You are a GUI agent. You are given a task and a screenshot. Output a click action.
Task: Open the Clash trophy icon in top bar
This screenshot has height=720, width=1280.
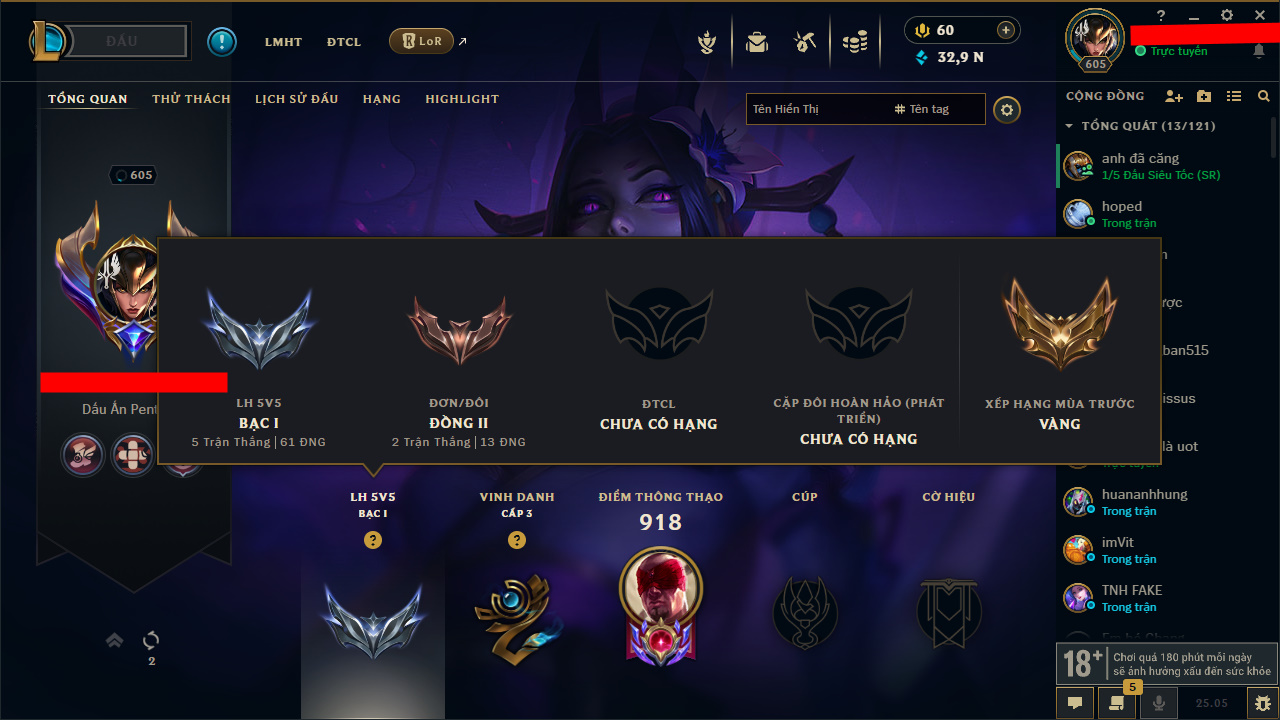[x=708, y=42]
